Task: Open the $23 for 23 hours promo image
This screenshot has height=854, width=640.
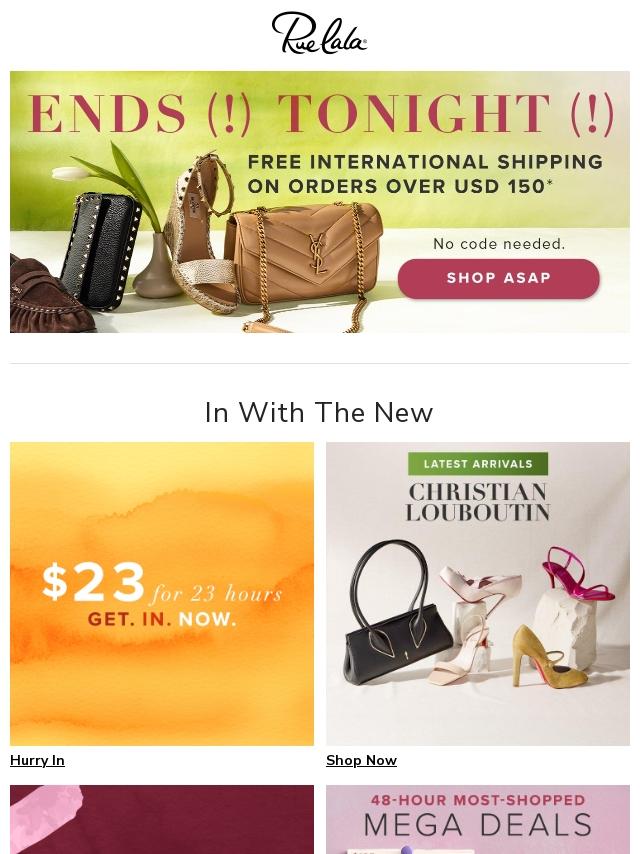Action: 162,594
